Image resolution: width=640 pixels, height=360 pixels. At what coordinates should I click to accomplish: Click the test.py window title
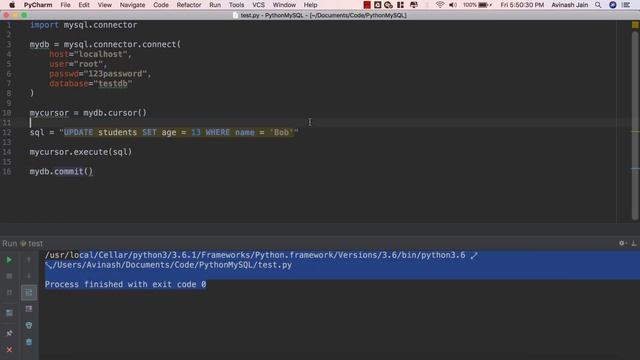pos(320,15)
